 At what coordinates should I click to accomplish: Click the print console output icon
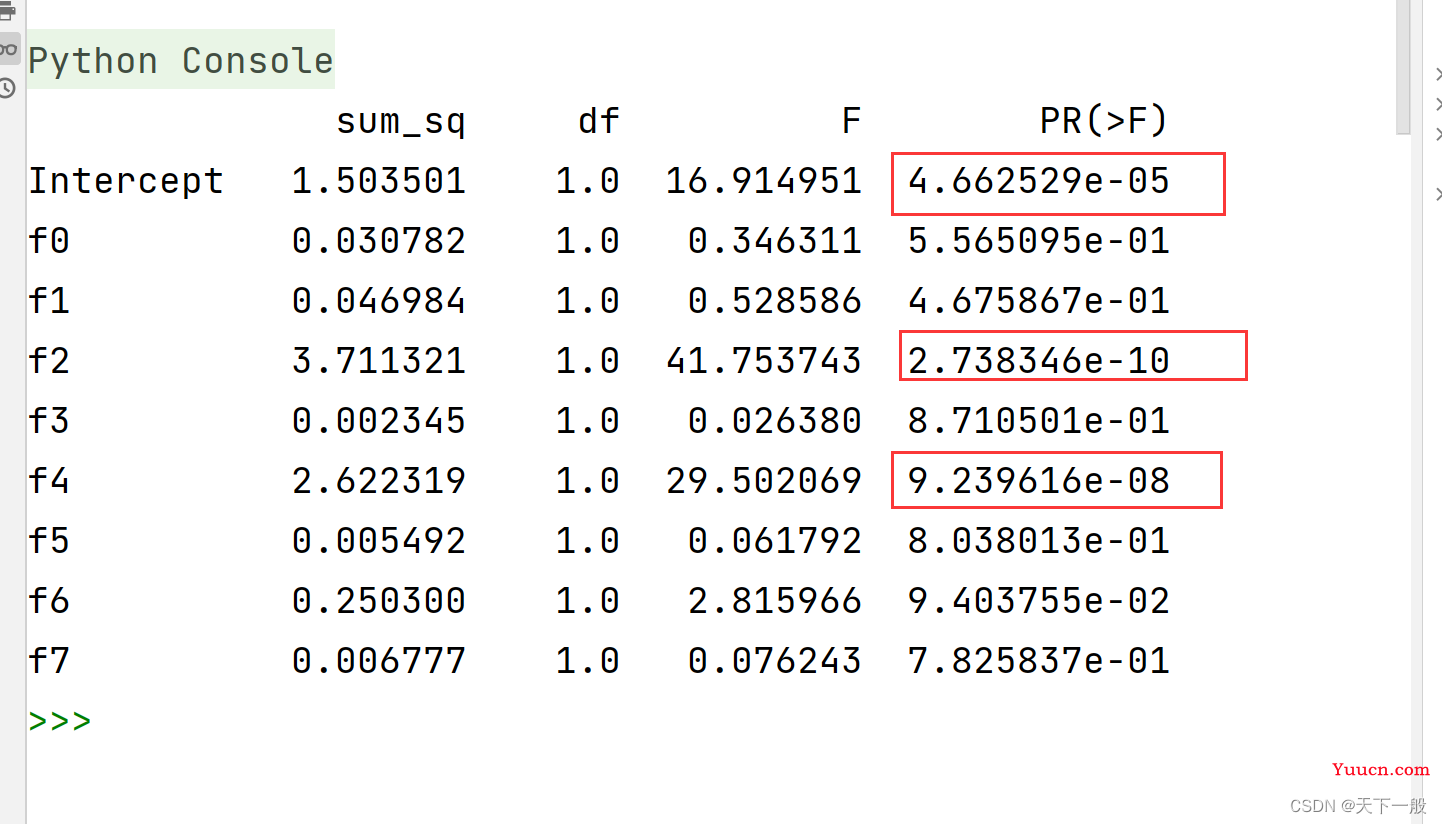tap(8, 11)
